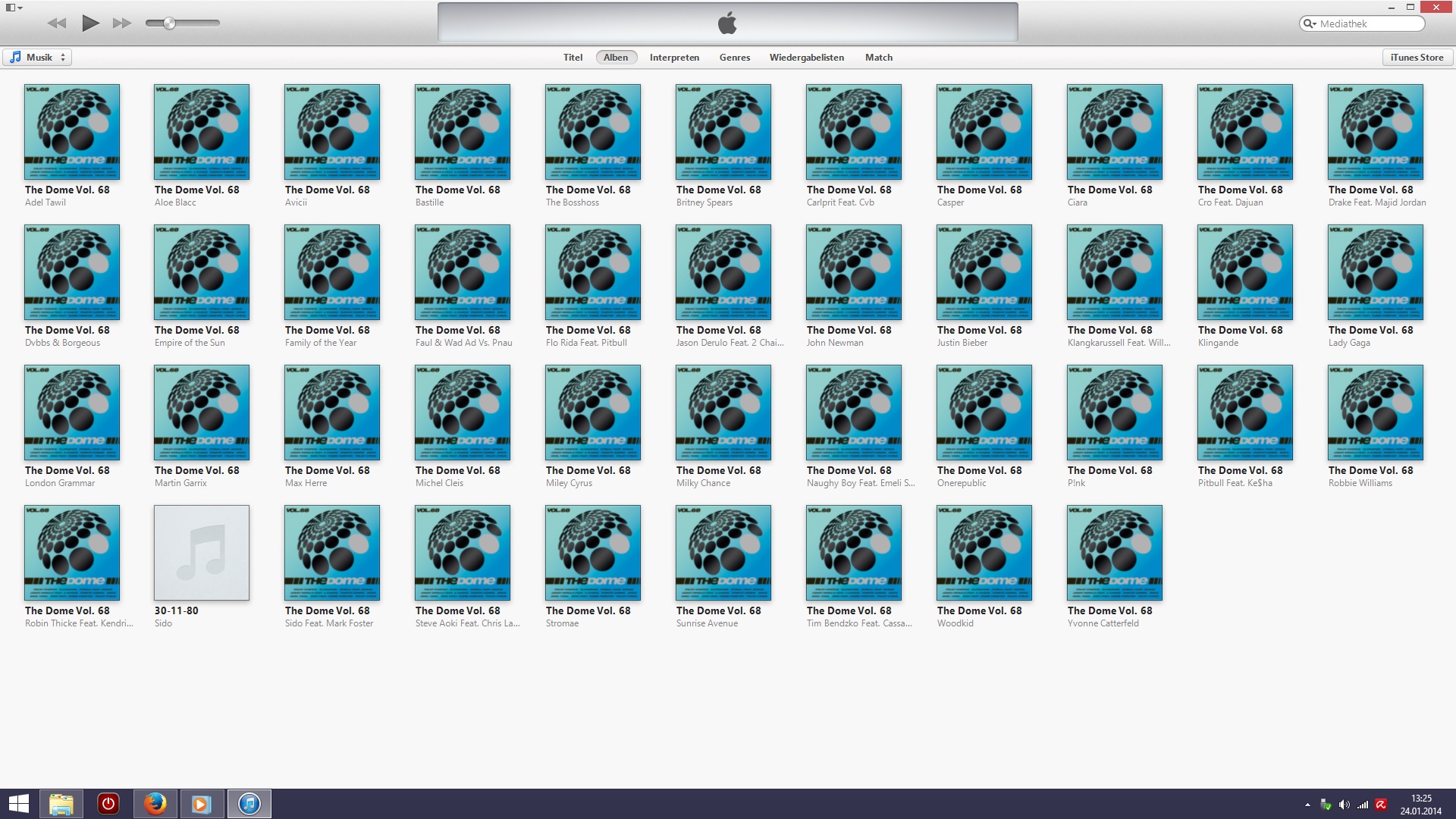Viewport: 1456px width, 819px height.
Task: Click the rewind previous track button
Action: (57, 23)
